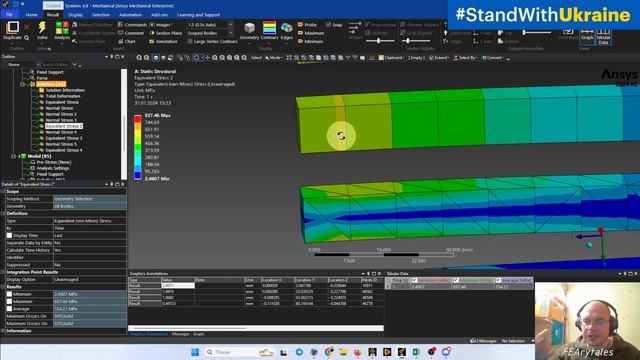Open the Clipboard dropdown
This screenshot has height=360, width=640.
point(391,58)
